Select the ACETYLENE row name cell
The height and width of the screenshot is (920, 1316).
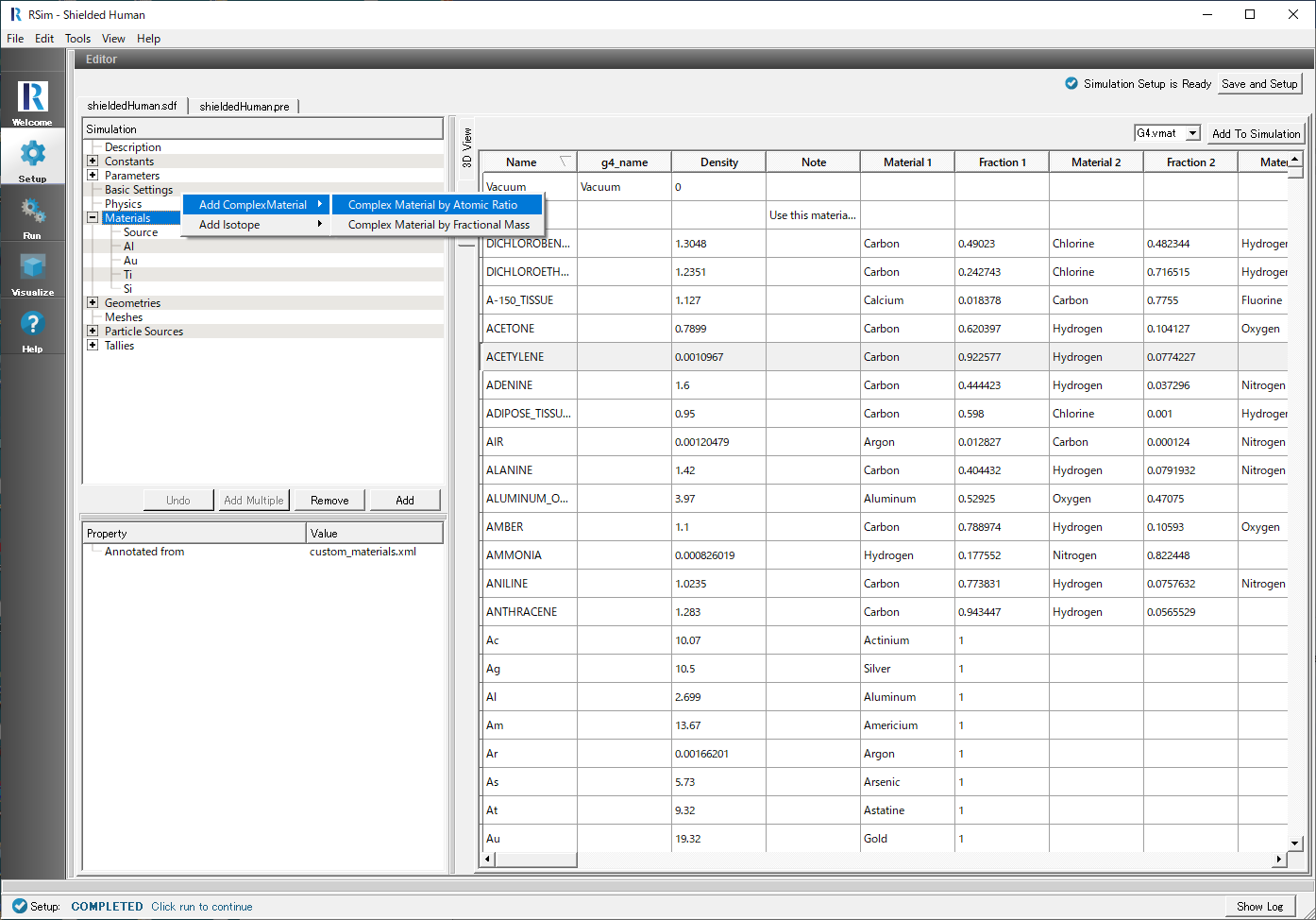529,356
